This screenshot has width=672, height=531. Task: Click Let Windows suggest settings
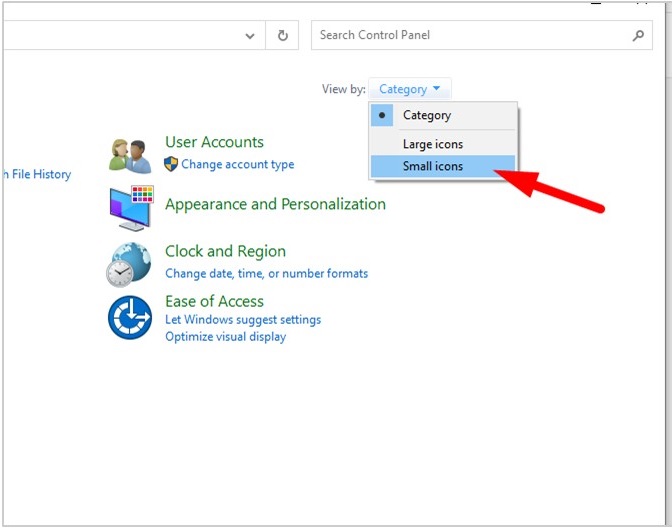click(243, 320)
